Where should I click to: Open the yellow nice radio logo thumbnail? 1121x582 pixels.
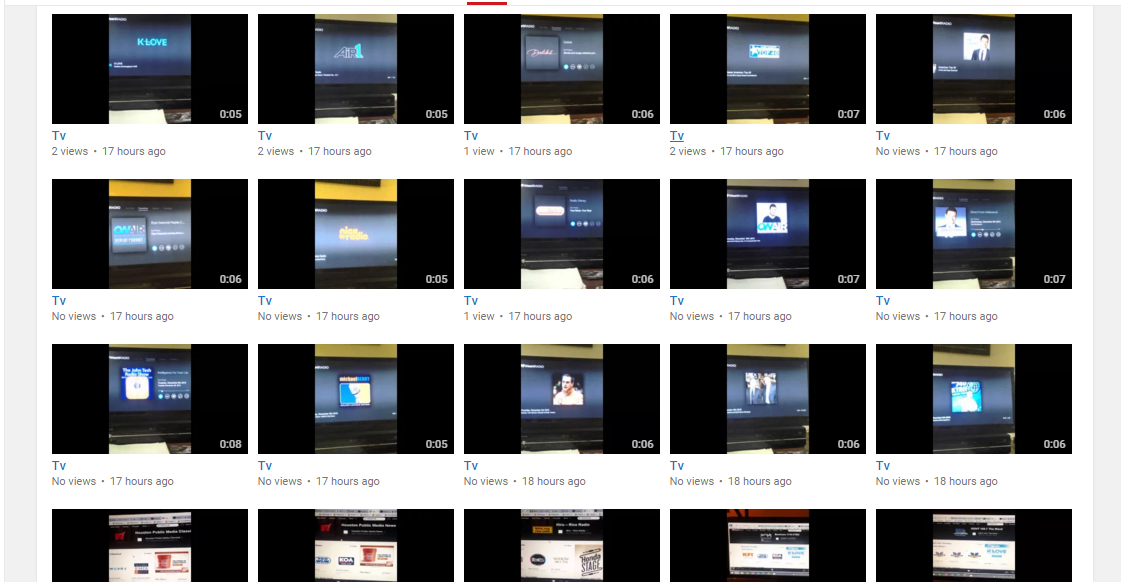coord(356,234)
